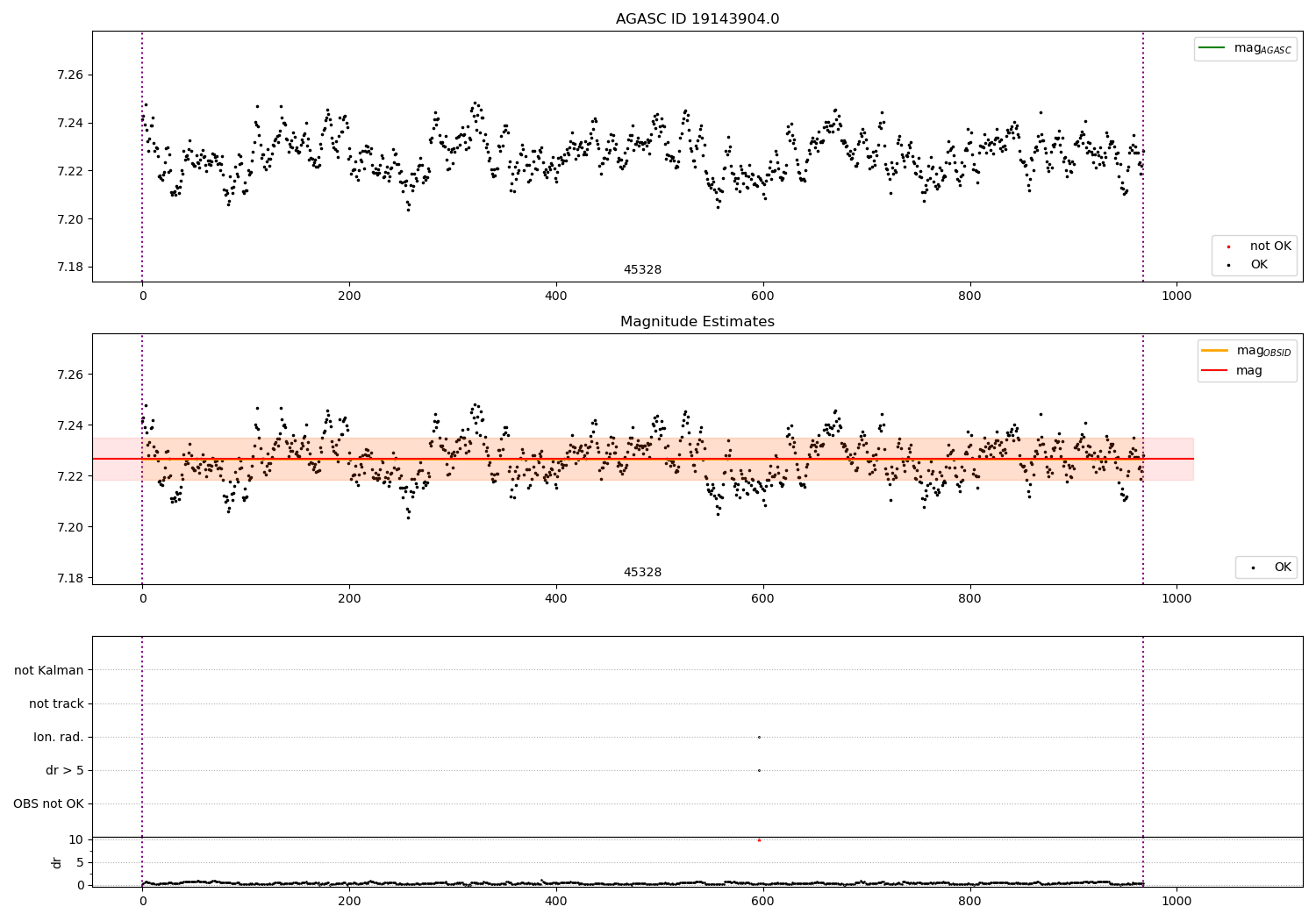Click the 'Magnitude Estimates' panel title

click(x=697, y=322)
